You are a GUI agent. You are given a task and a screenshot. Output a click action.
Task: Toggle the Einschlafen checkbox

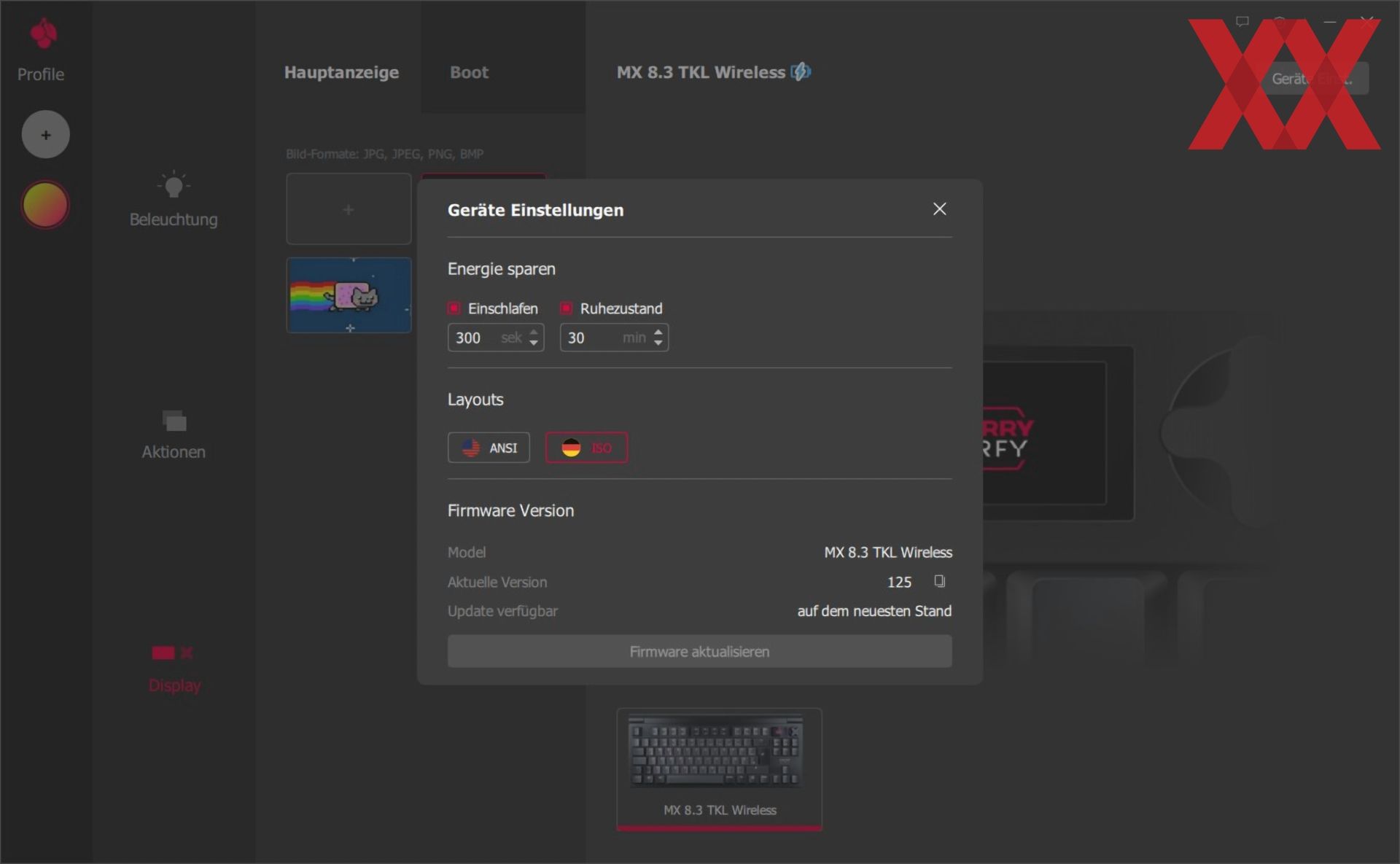[x=454, y=308]
